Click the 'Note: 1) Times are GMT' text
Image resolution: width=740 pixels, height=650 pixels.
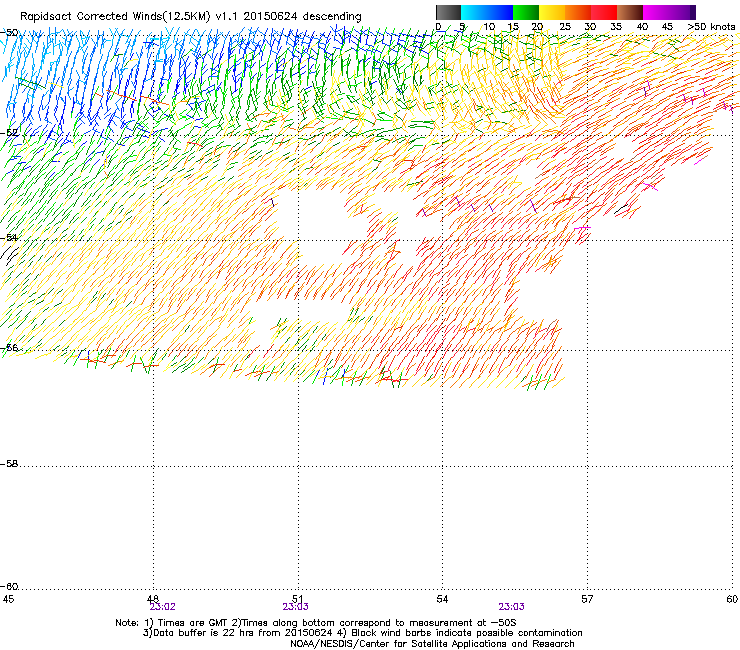click(172, 623)
